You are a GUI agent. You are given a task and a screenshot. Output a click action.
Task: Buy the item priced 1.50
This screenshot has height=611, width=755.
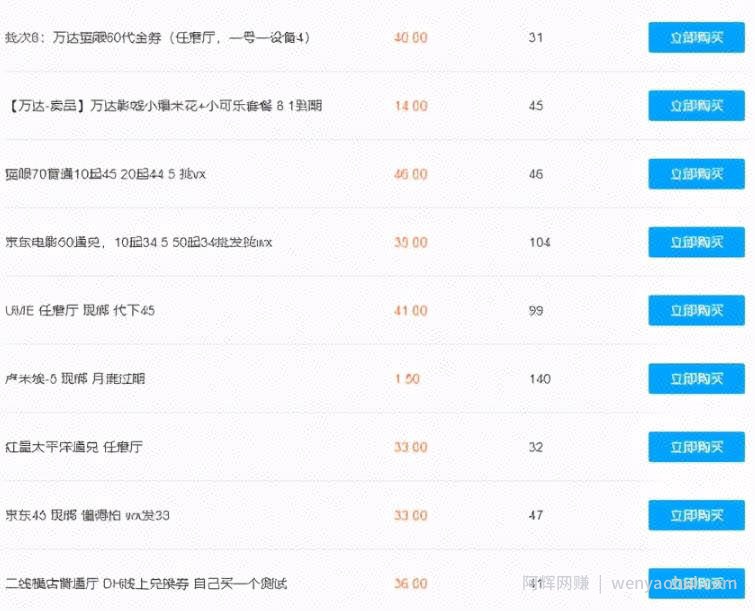[696, 379]
